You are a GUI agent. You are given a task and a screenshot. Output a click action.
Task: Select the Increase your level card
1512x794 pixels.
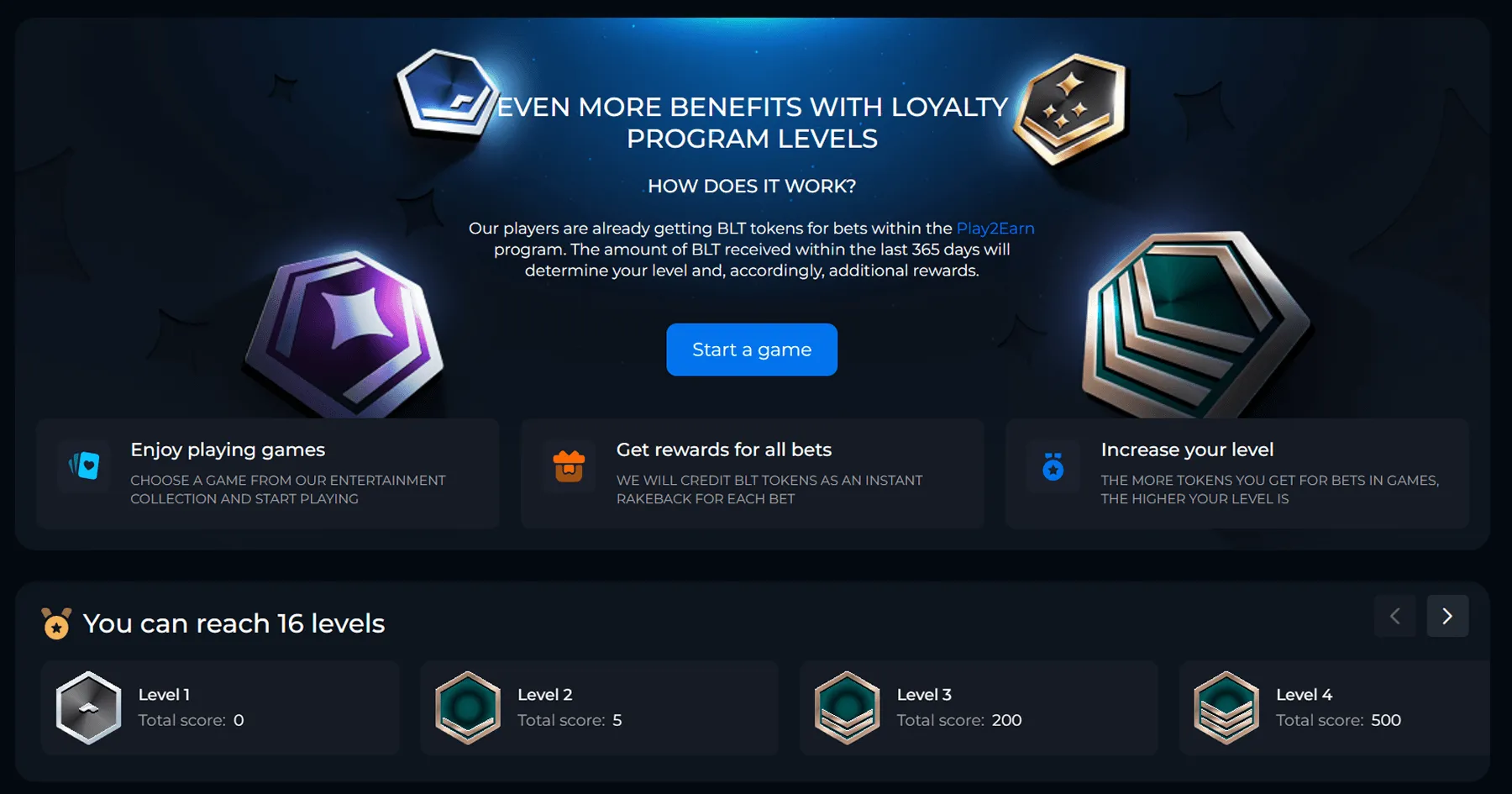[x=1236, y=473]
